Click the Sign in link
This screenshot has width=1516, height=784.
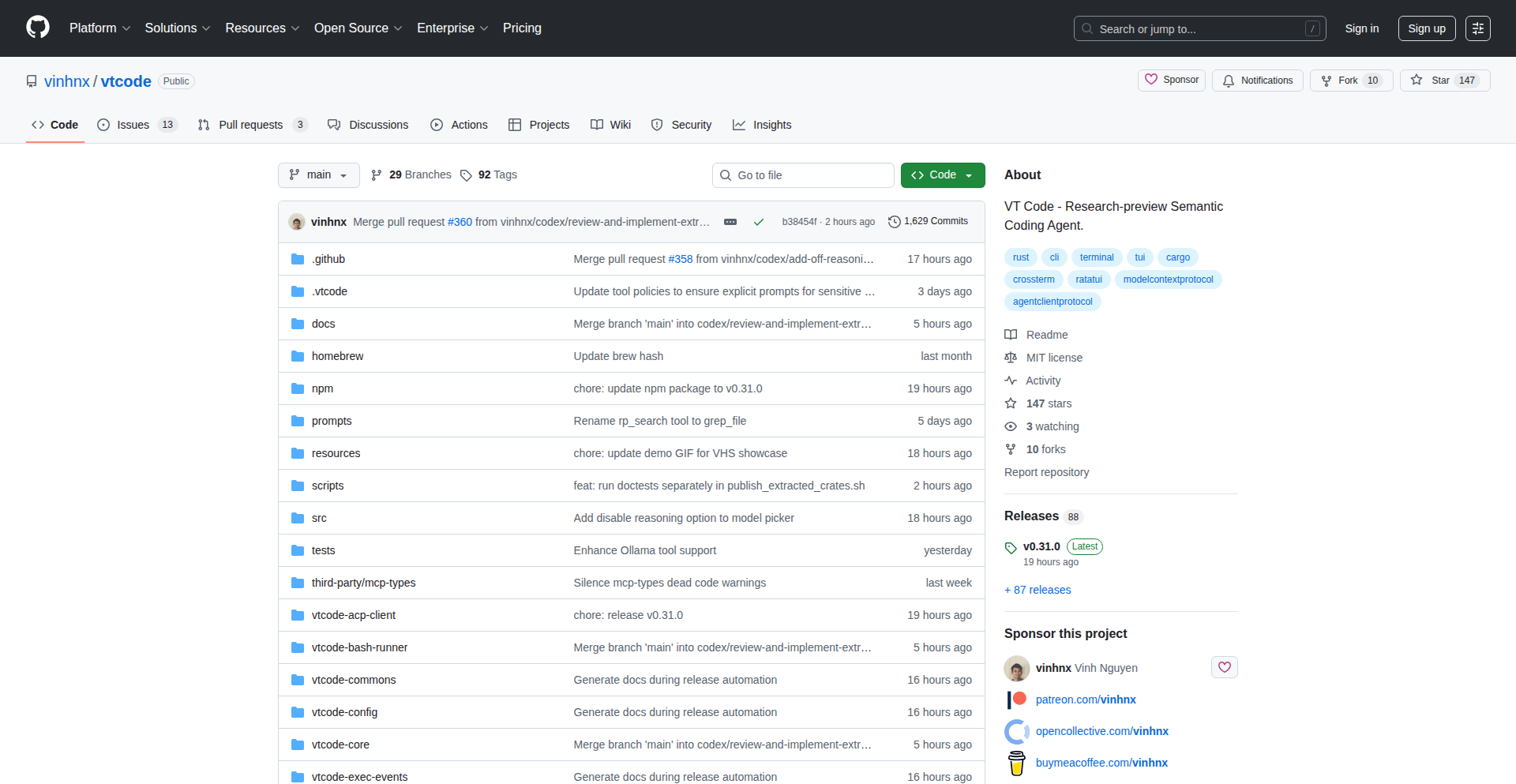[1362, 28]
